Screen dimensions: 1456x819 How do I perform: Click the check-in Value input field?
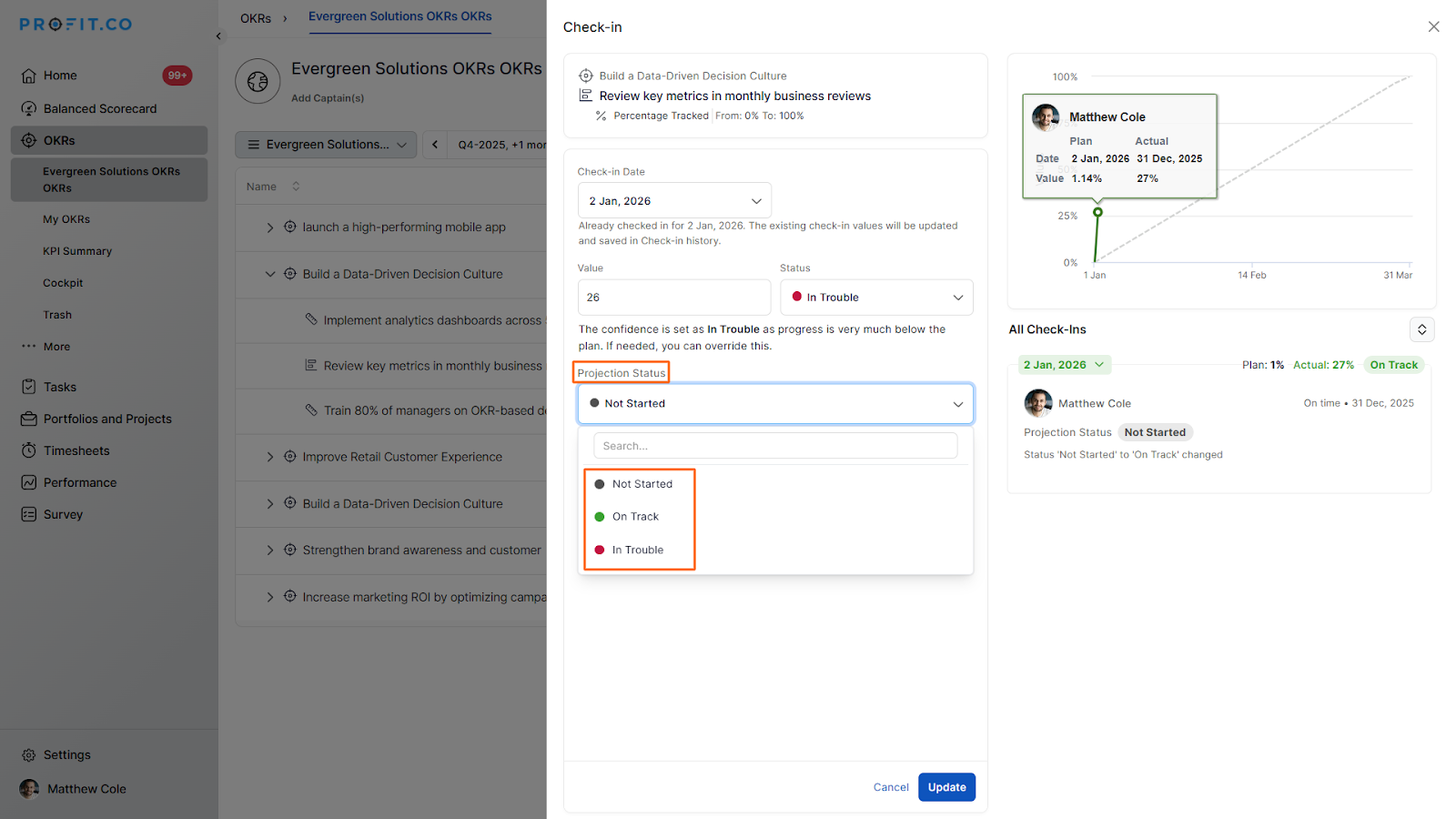point(673,298)
